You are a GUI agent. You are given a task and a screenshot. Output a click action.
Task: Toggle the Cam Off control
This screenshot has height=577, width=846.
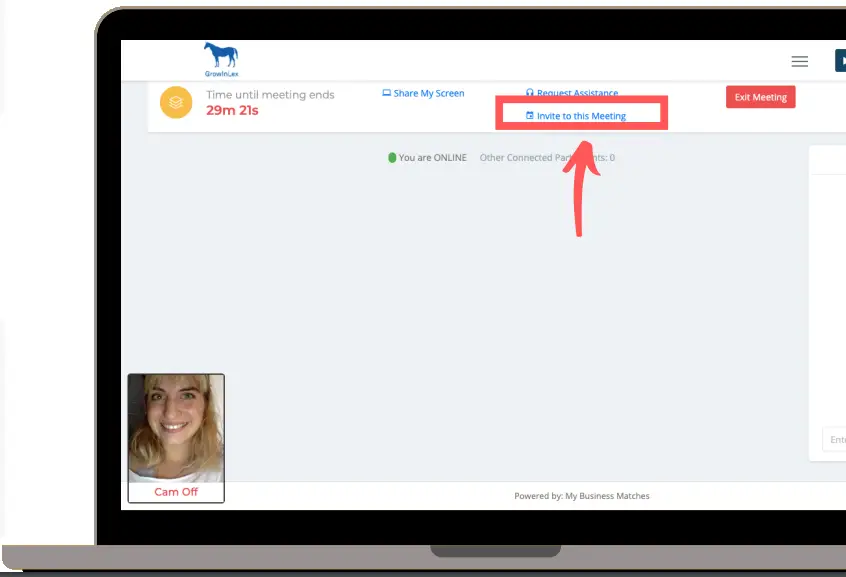coord(176,492)
